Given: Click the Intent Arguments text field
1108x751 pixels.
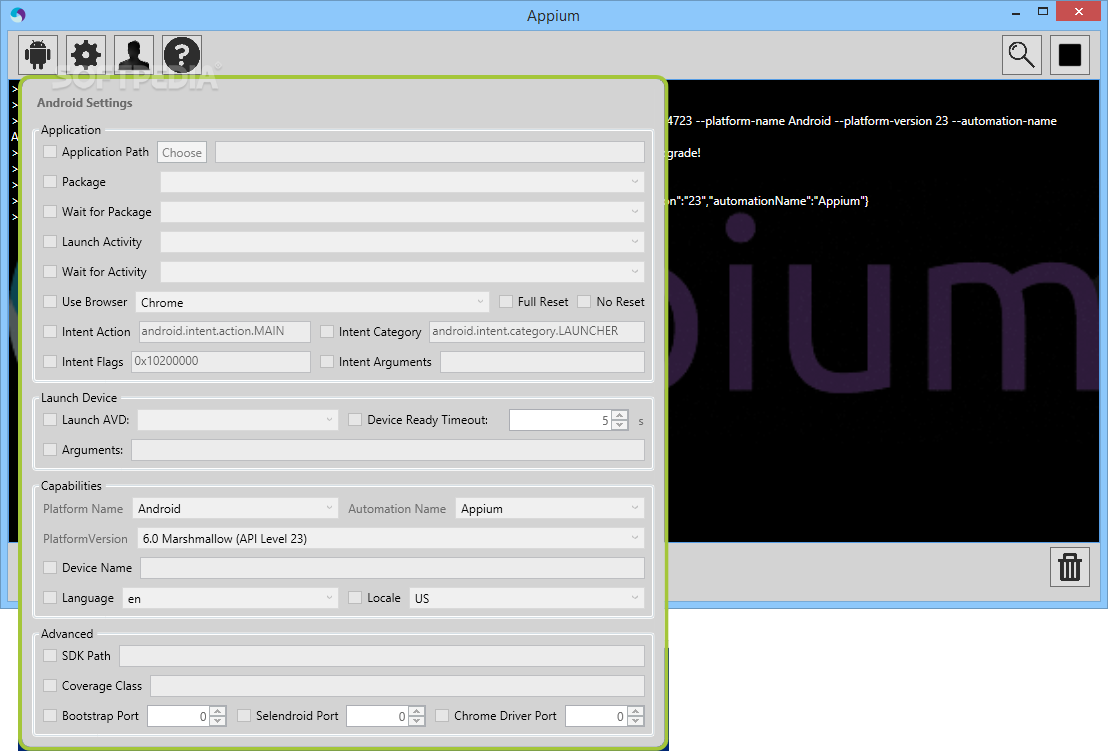Looking at the screenshot, I should (x=543, y=362).
